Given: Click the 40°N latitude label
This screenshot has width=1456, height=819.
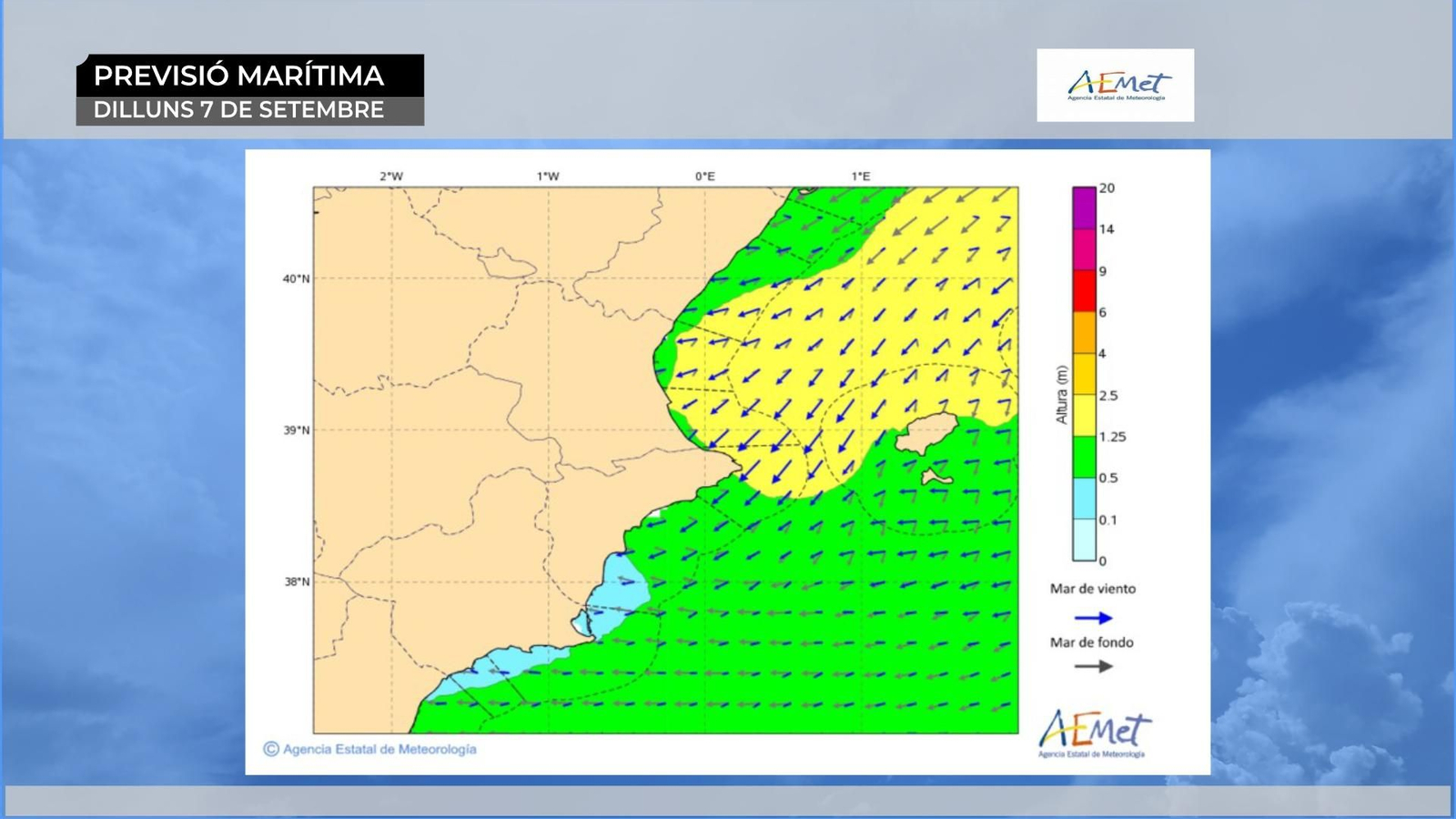Looking at the screenshot, I should (296, 278).
